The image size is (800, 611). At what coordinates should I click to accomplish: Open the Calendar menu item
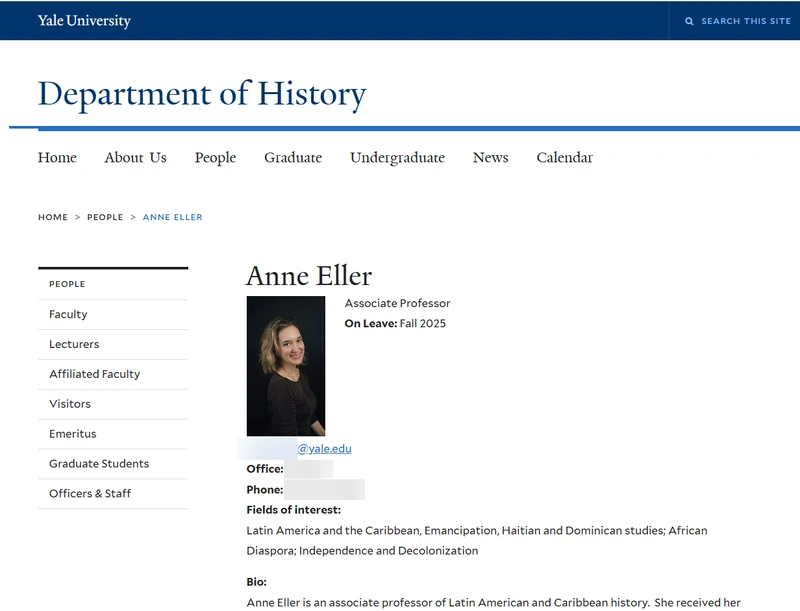(x=564, y=158)
